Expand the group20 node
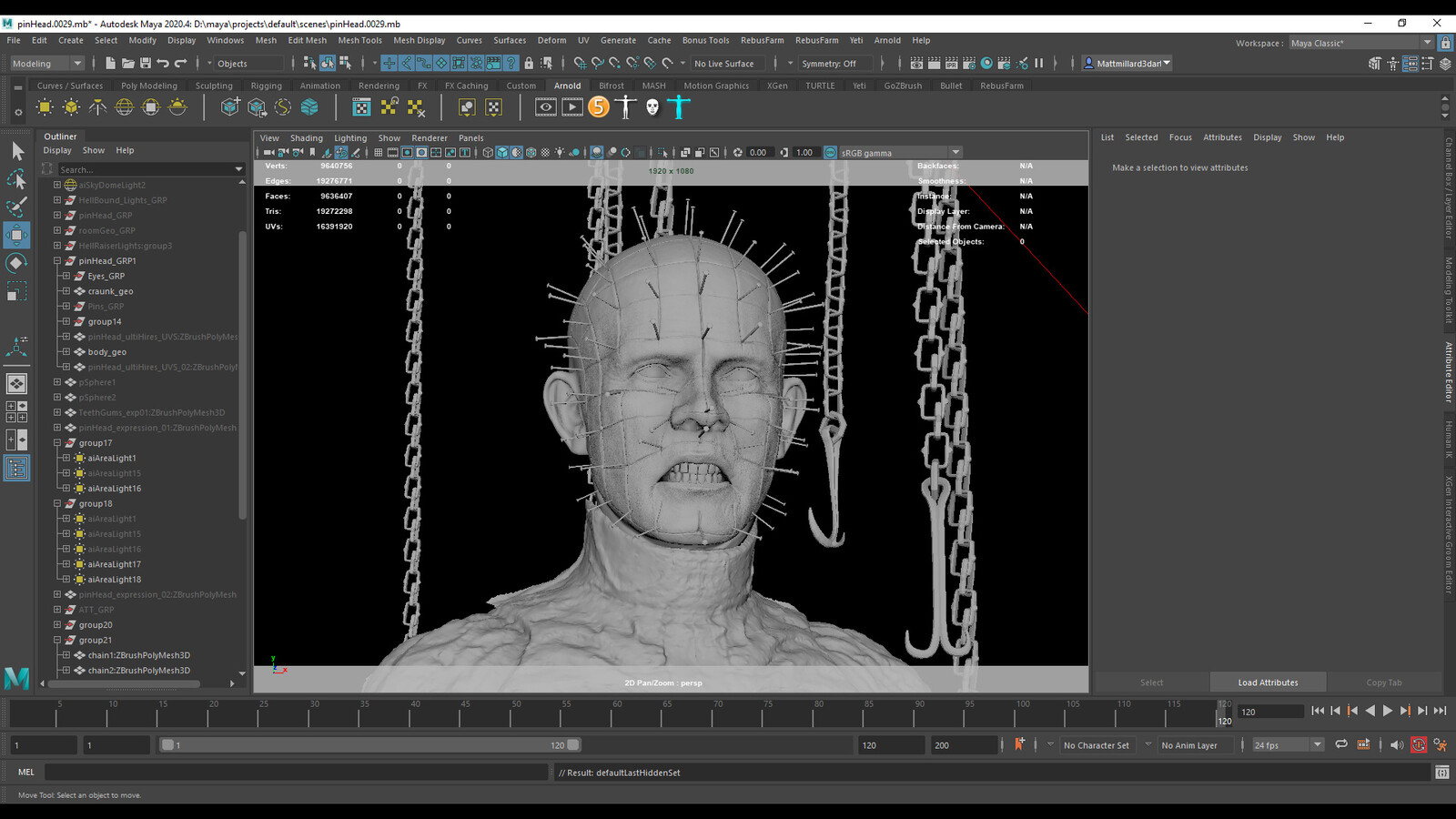 (x=57, y=624)
